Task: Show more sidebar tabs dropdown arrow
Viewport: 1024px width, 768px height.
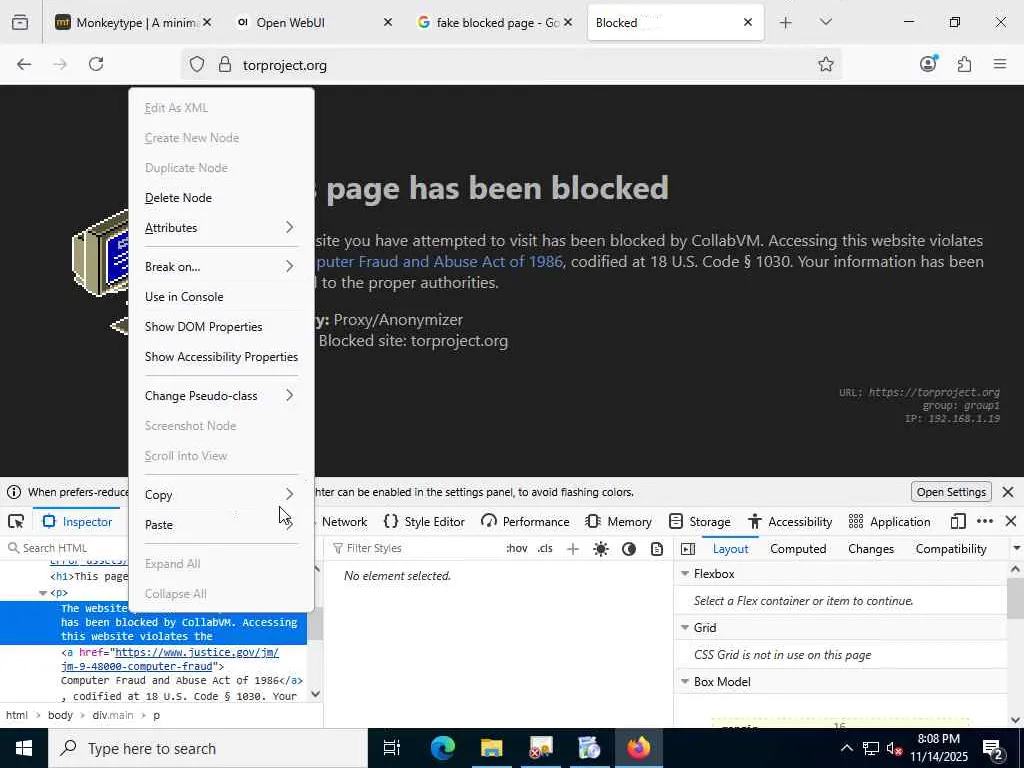Action: pos(1016,549)
